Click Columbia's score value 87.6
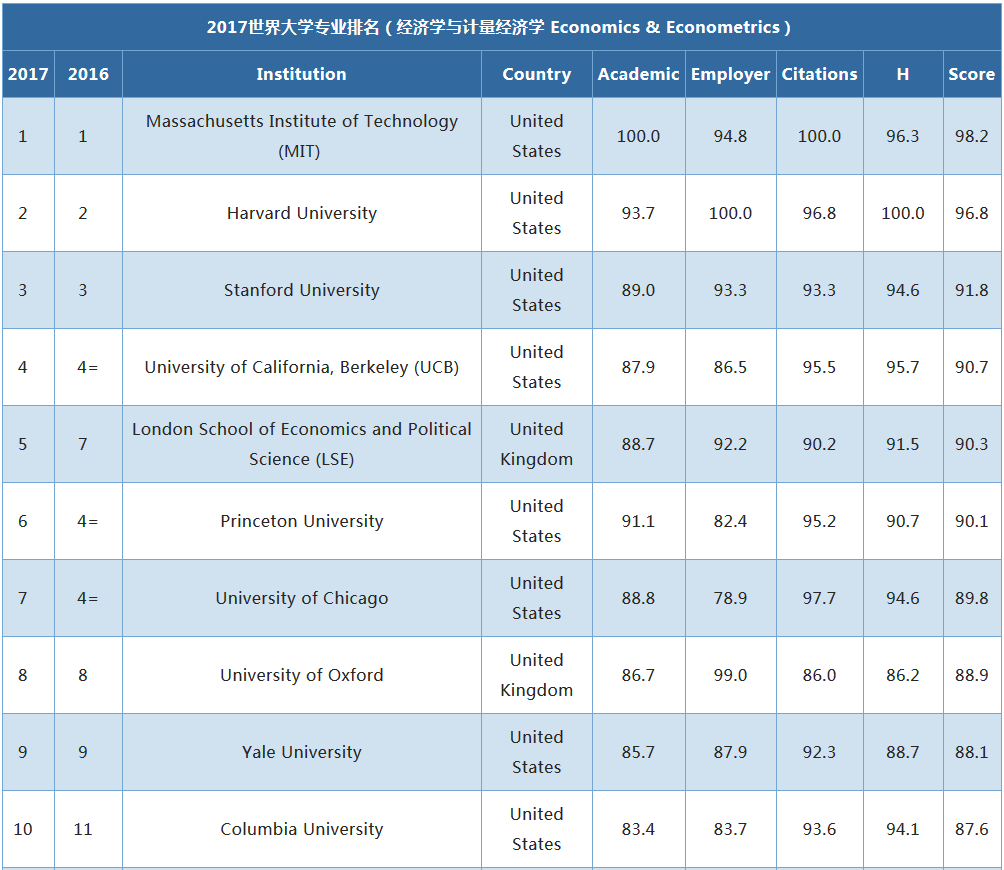 click(972, 829)
